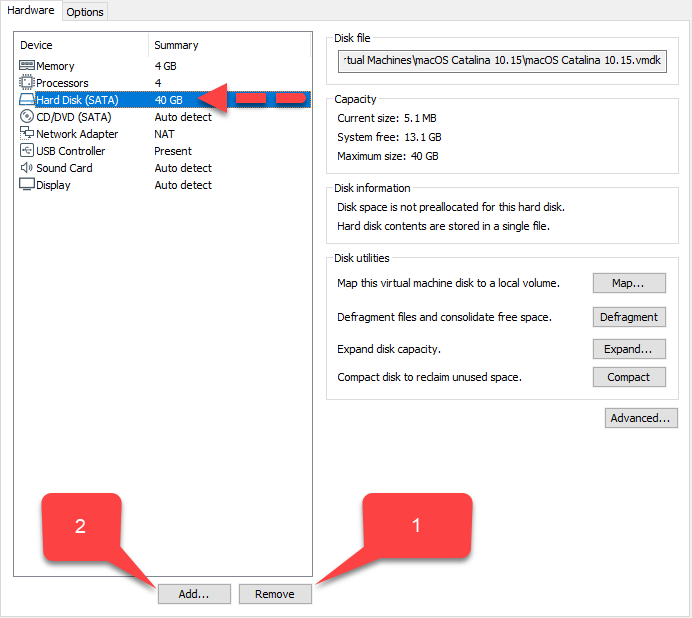692x618 pixels.
Task: Click the Compact disk button
Action: (629, 377)
